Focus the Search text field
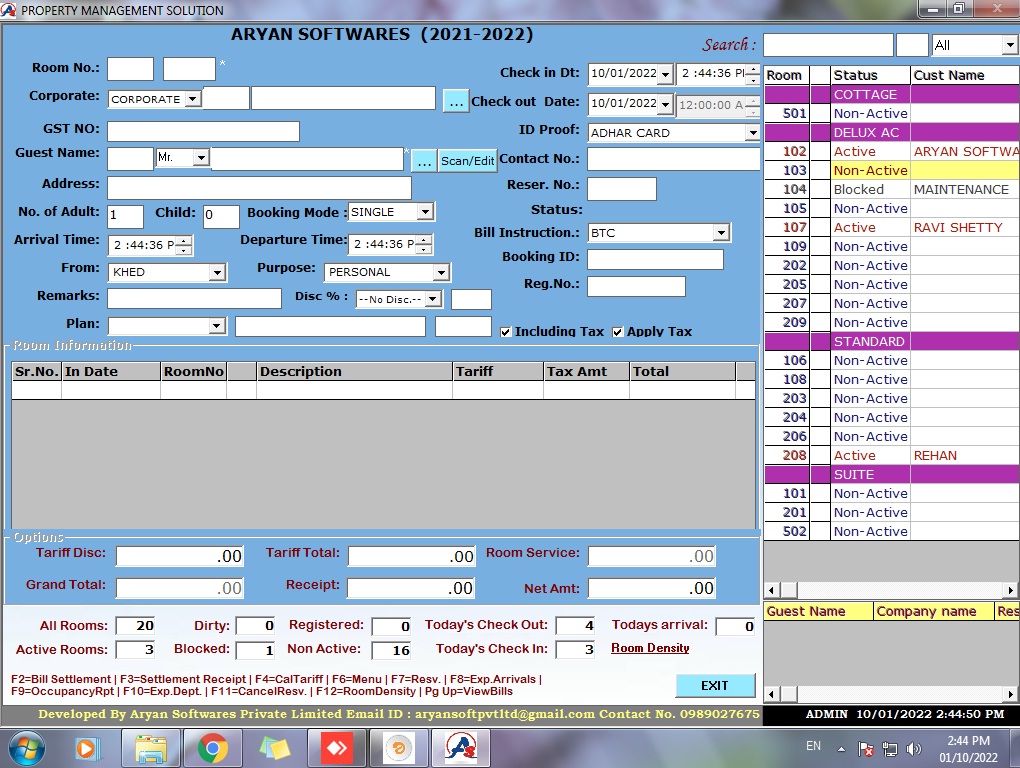 point(827,45)
